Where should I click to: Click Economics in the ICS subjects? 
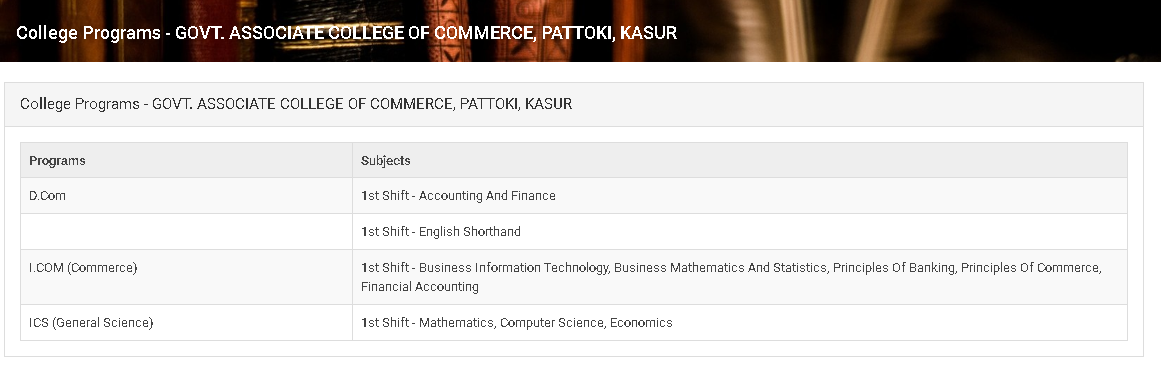point(641,323)
